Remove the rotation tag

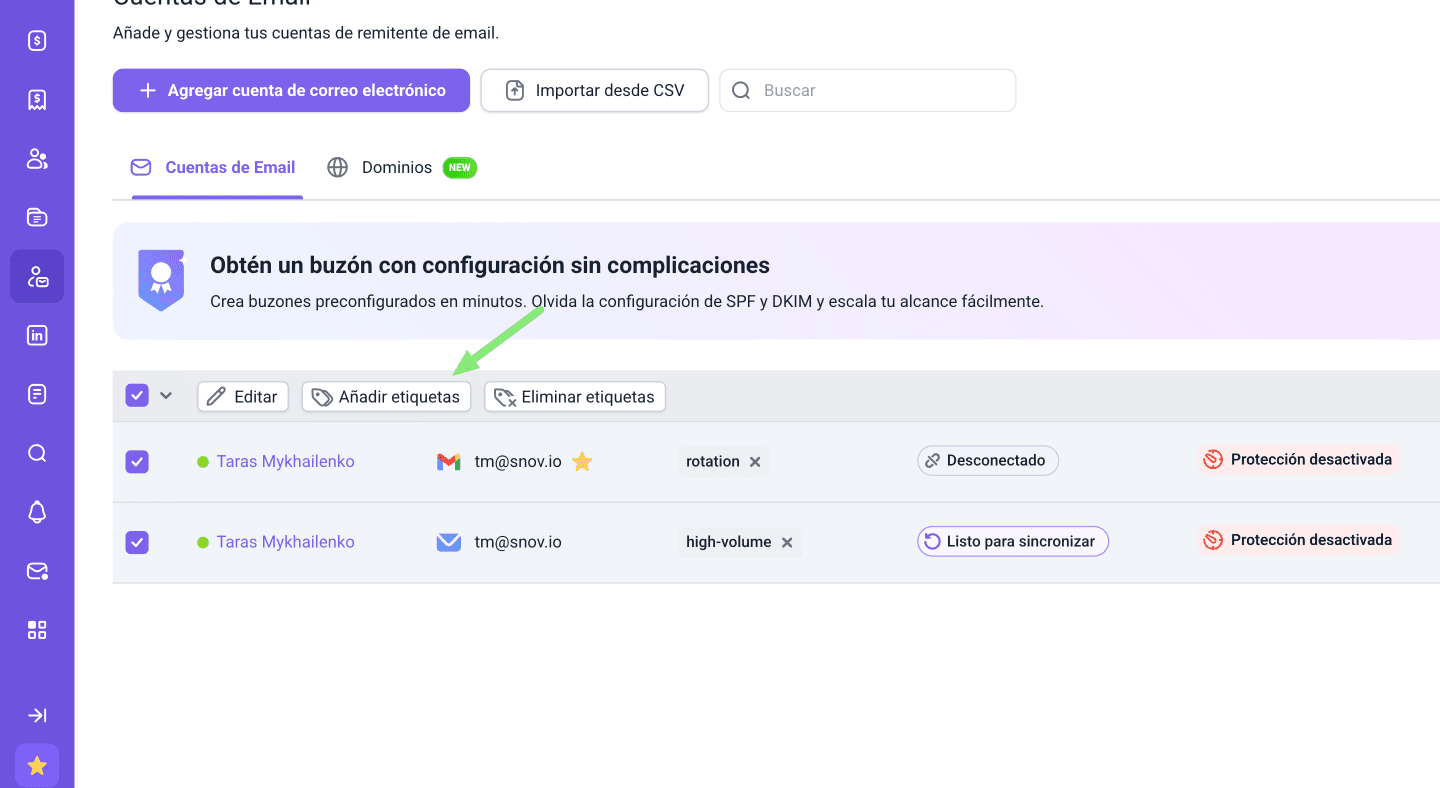click(755, 462)
